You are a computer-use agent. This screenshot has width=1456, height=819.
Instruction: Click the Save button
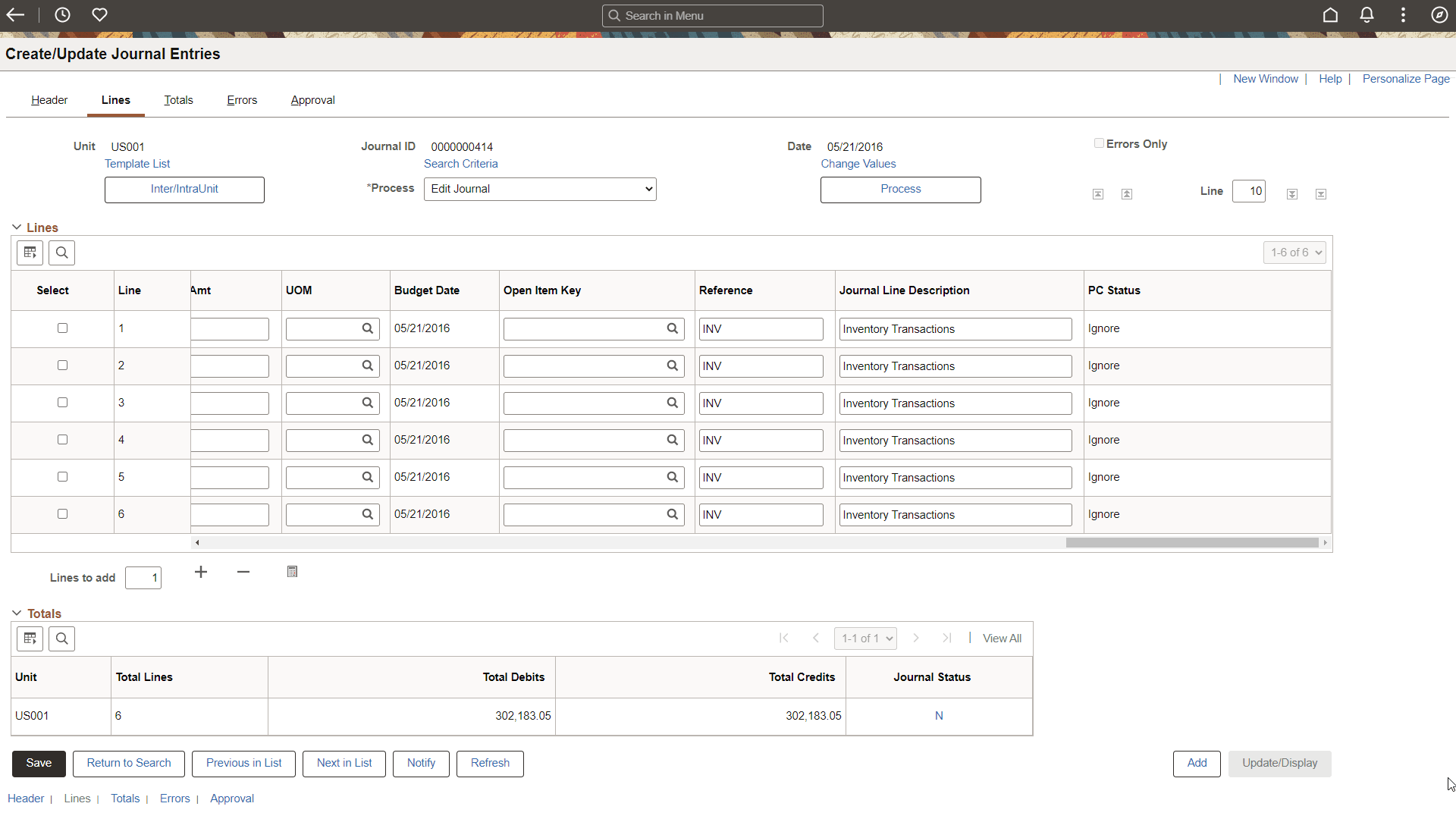[39, 764]
